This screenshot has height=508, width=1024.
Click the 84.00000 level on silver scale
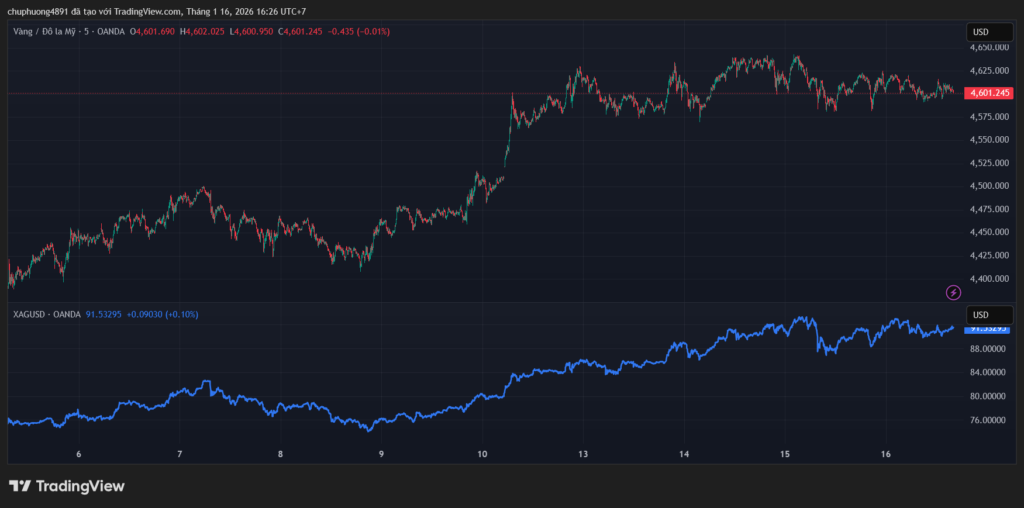988,372
